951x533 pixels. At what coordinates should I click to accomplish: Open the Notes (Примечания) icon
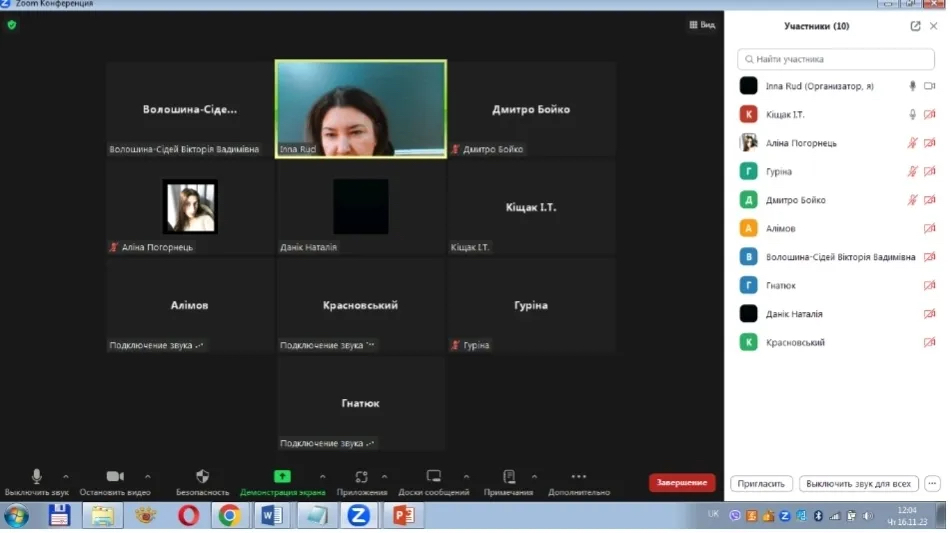509,477
